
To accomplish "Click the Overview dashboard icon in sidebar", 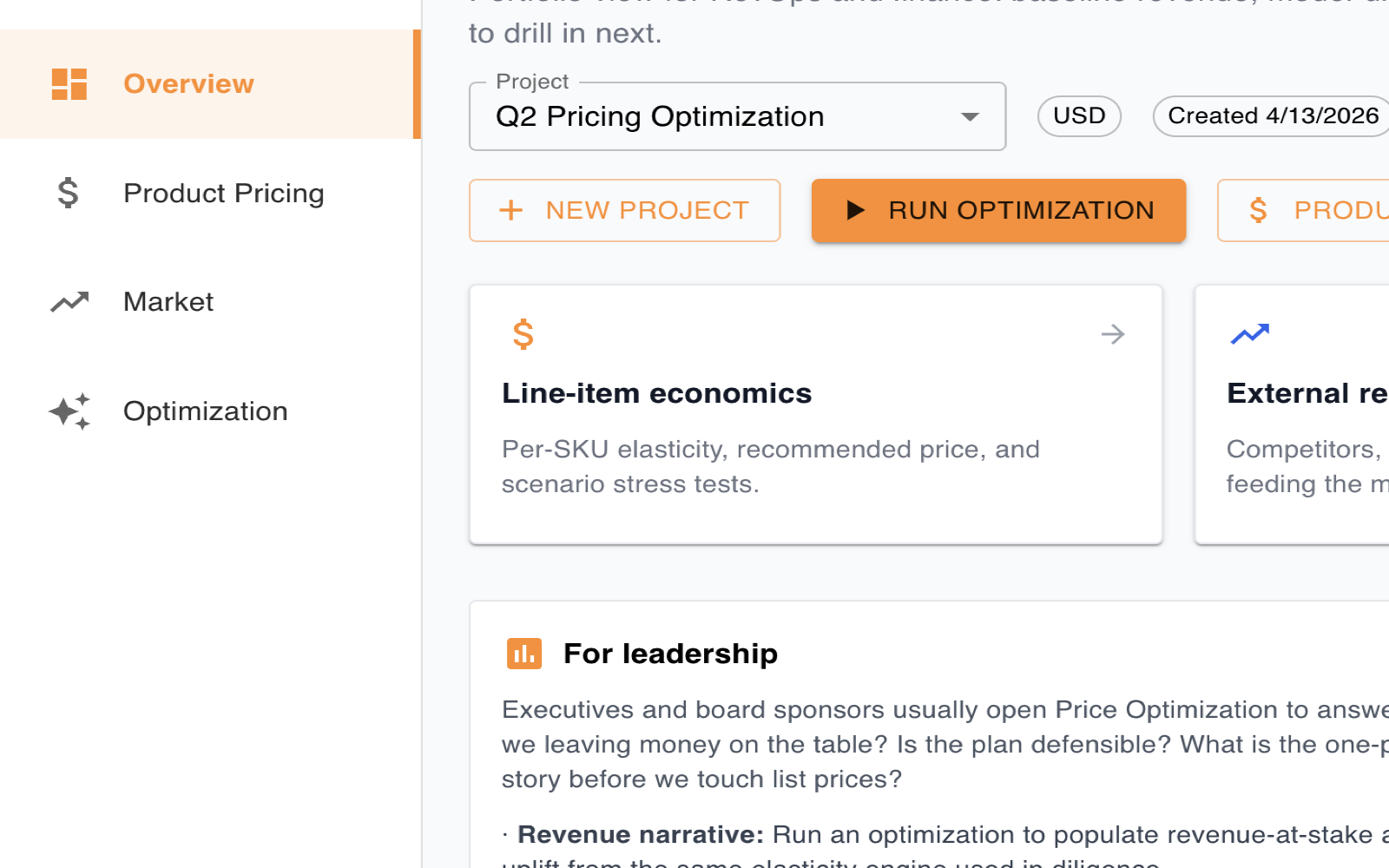I will 69,84.
